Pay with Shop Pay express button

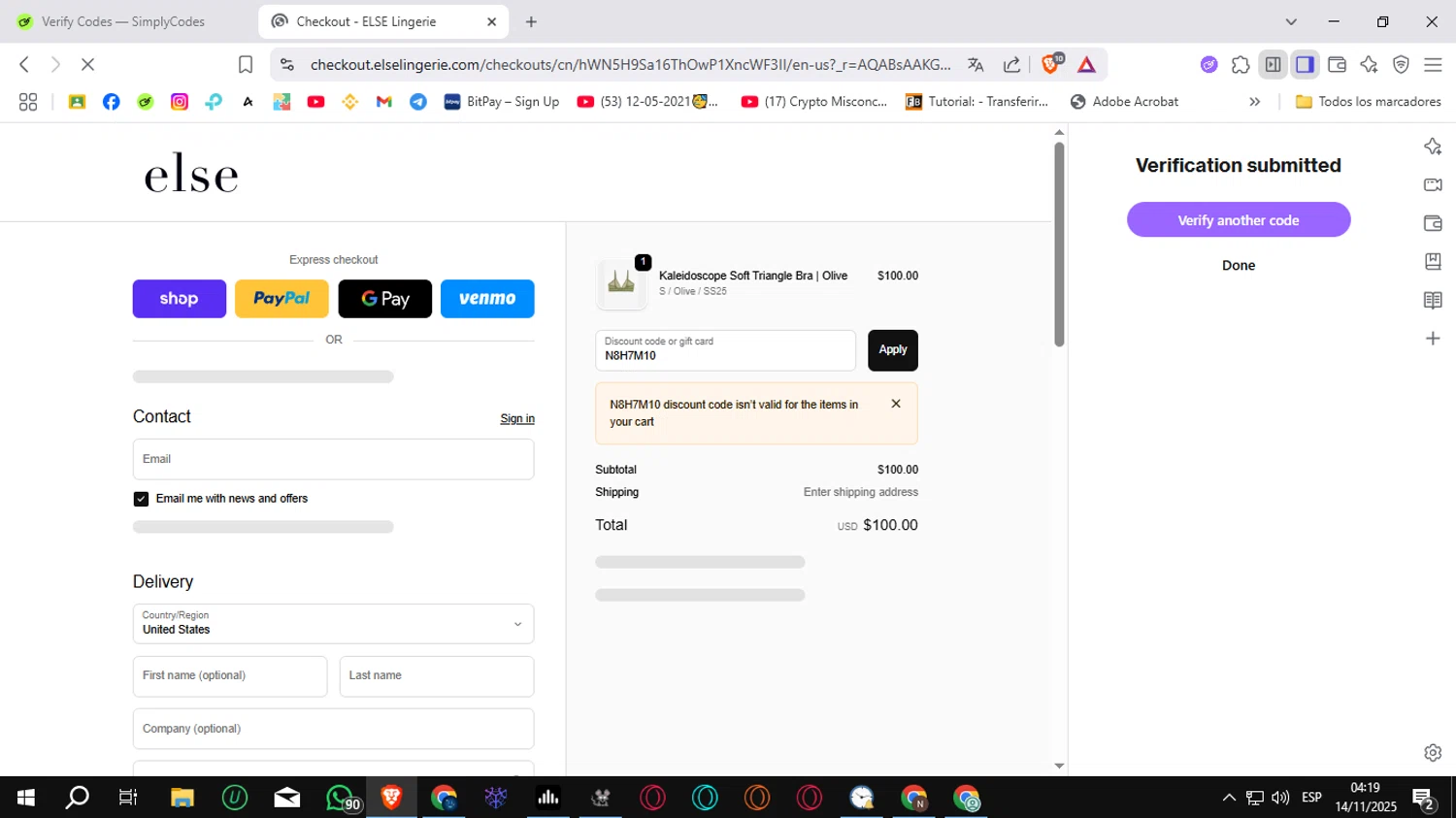[x=180, y=299]
